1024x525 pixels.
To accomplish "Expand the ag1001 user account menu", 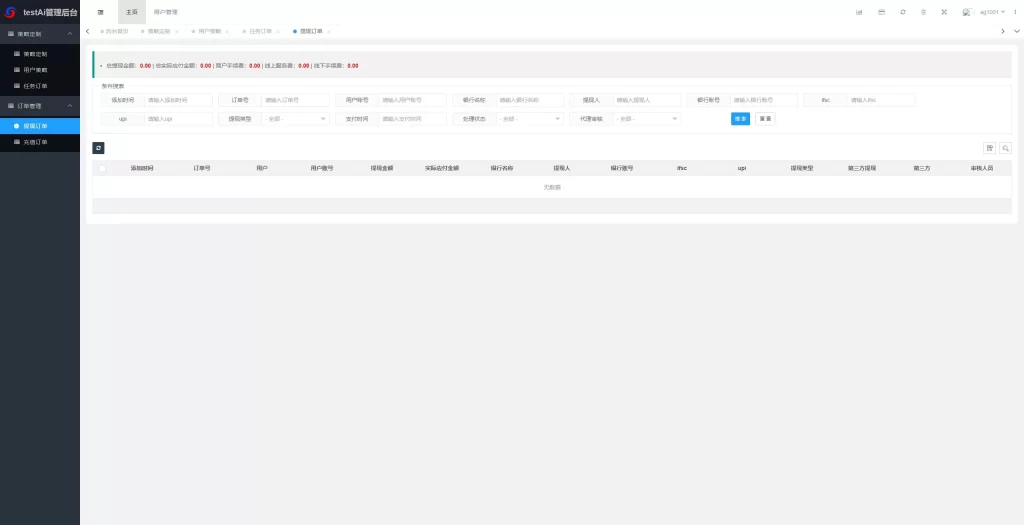I will 989,12.
